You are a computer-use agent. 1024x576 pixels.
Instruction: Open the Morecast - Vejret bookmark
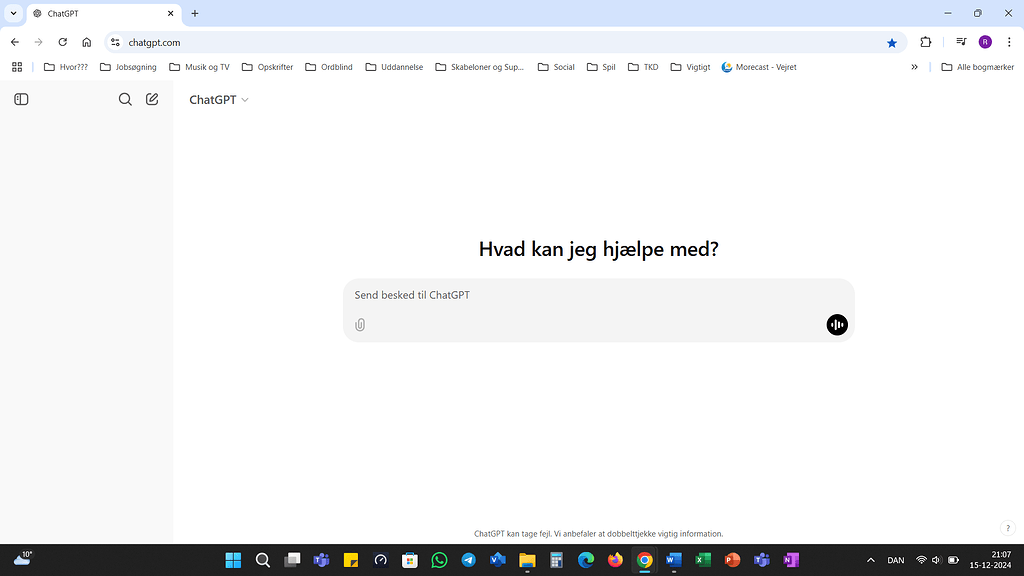click(x=759, y=67)
